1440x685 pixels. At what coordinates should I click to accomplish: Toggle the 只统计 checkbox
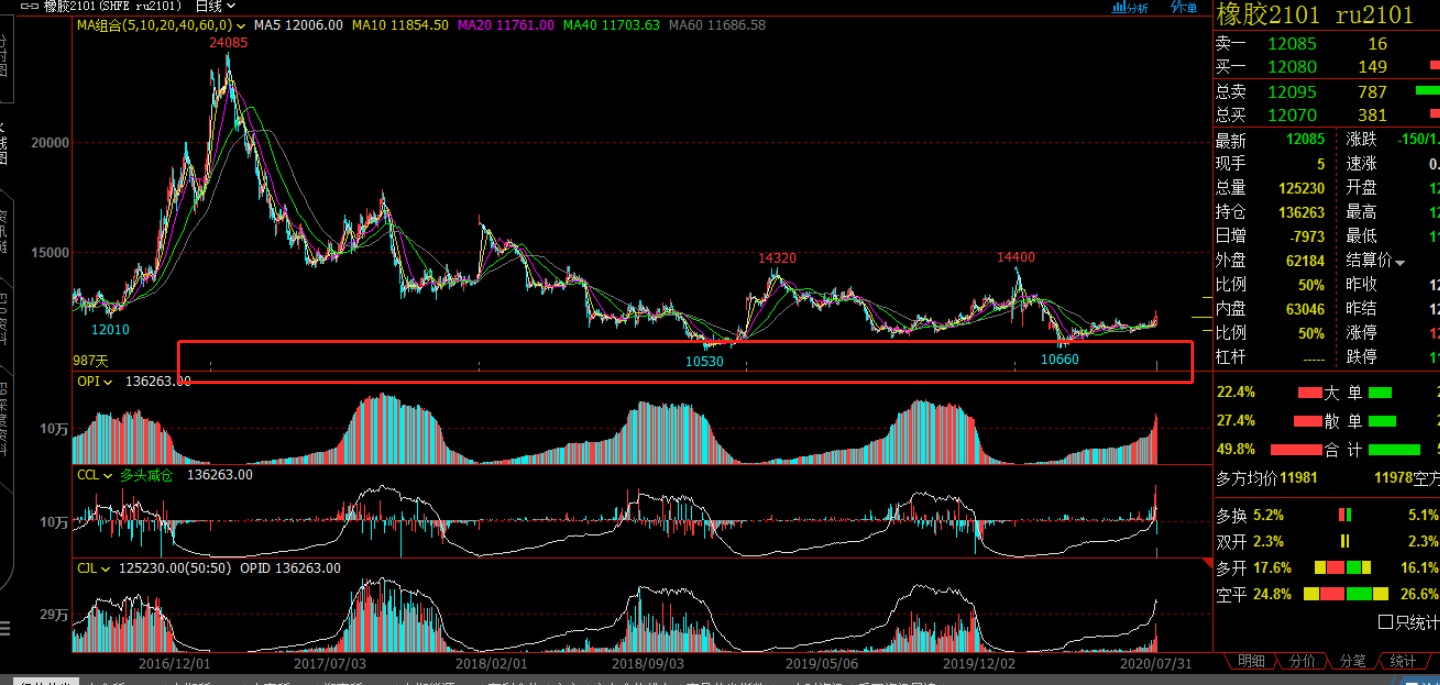[1385, 622]
